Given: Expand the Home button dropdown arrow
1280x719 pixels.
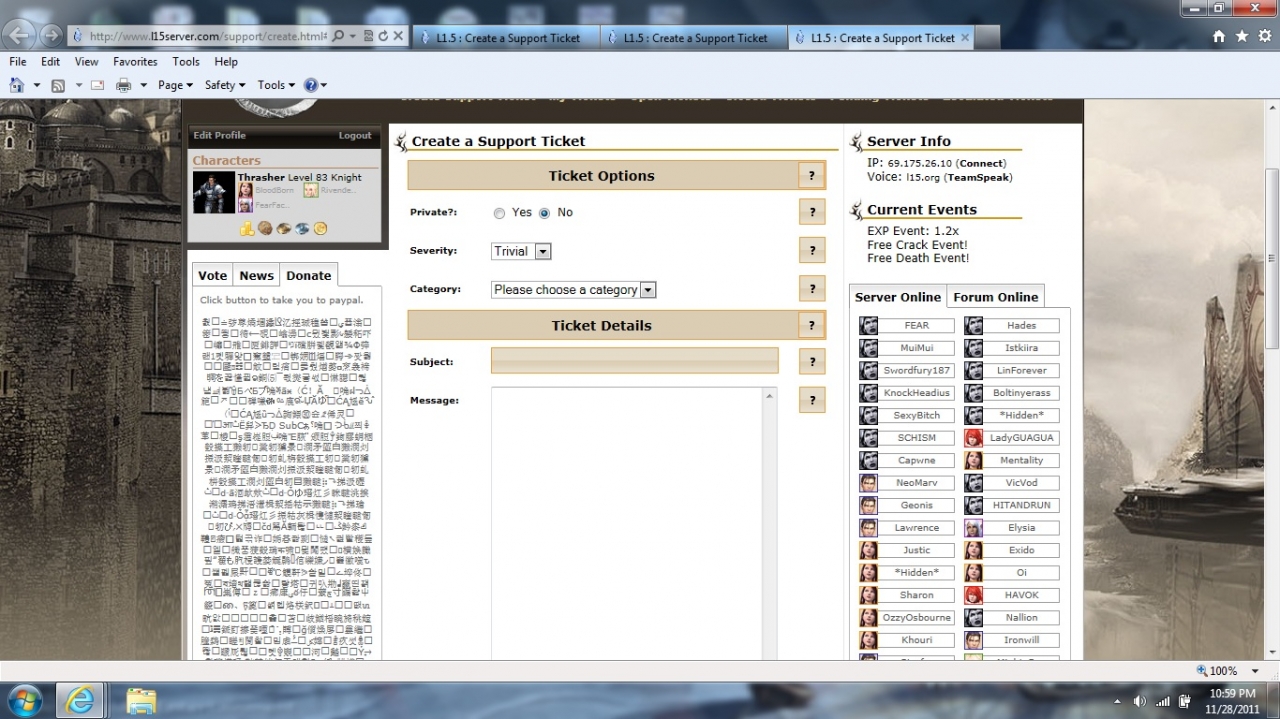Looking at the screenshot, I should click(x=37, y=85).
